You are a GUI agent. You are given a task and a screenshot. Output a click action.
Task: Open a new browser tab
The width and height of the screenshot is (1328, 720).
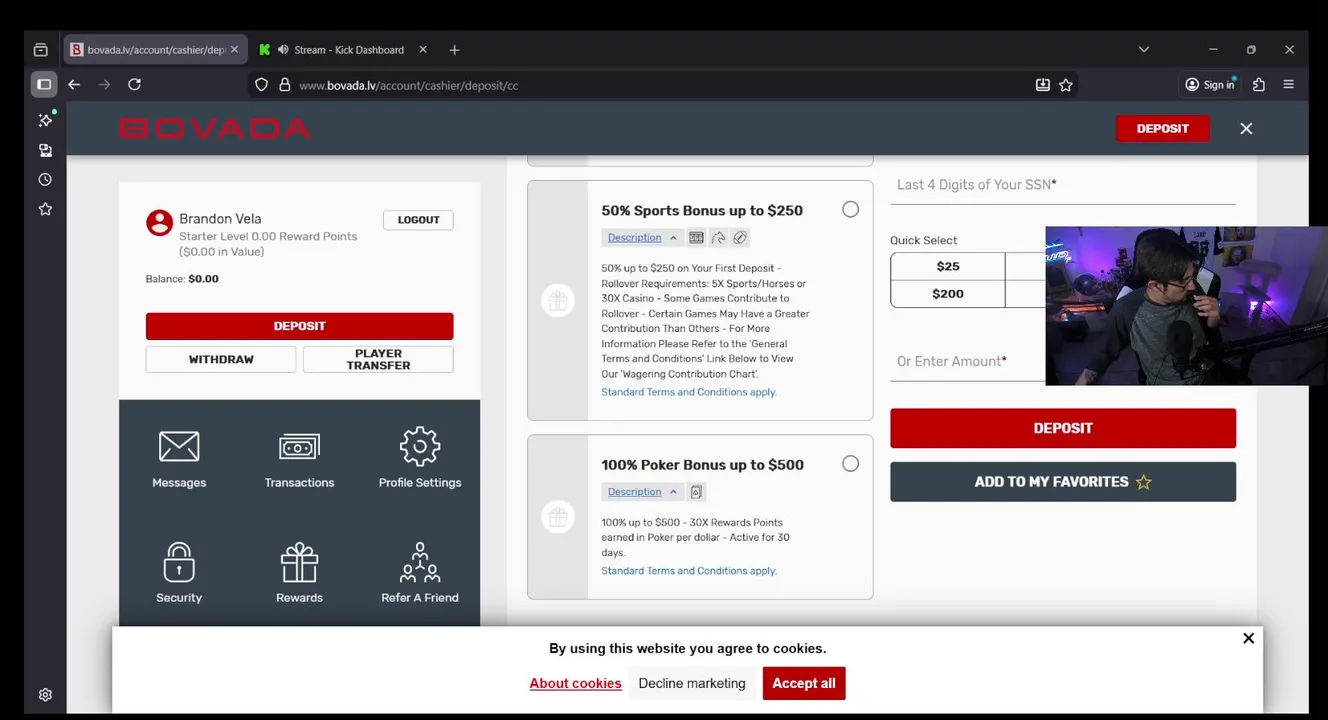point(455,50)
